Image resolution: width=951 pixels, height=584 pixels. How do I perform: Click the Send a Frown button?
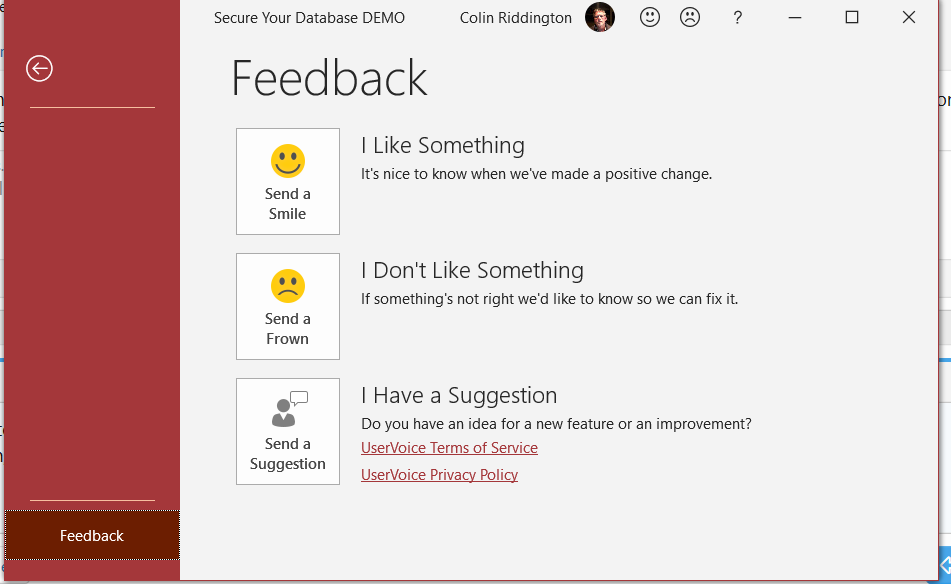tap(288, 306)
